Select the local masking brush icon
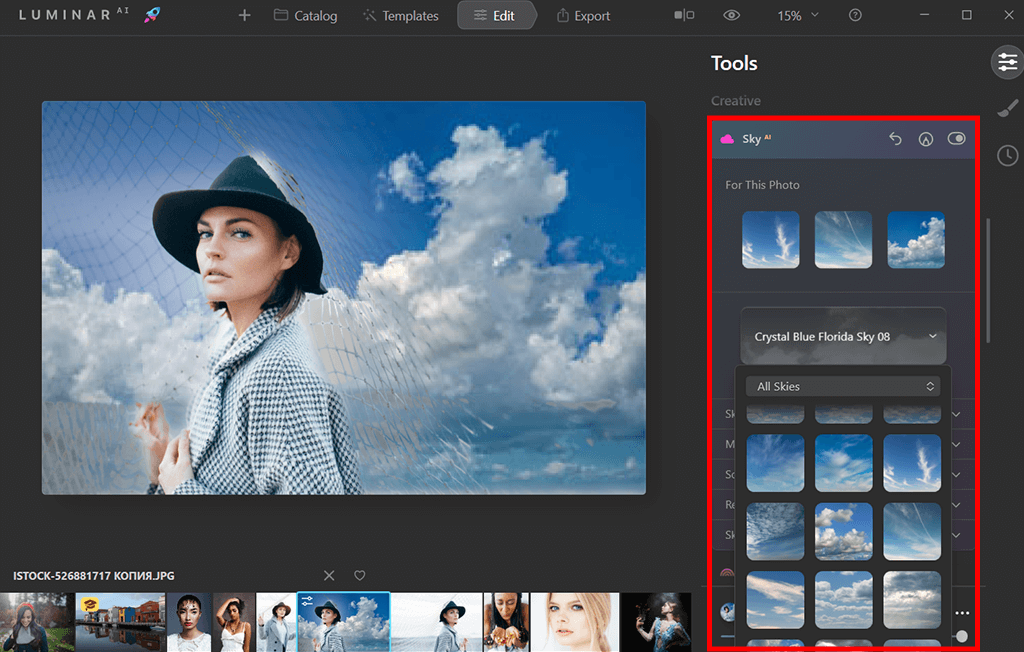The image size is (1024, 652). (x=1007, y=108)
